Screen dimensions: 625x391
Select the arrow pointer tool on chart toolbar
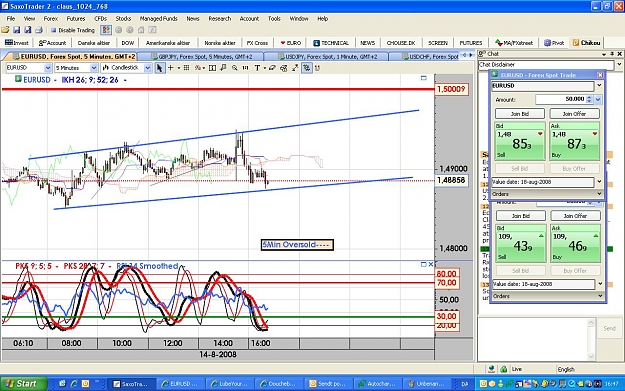[x=159, y=68]
